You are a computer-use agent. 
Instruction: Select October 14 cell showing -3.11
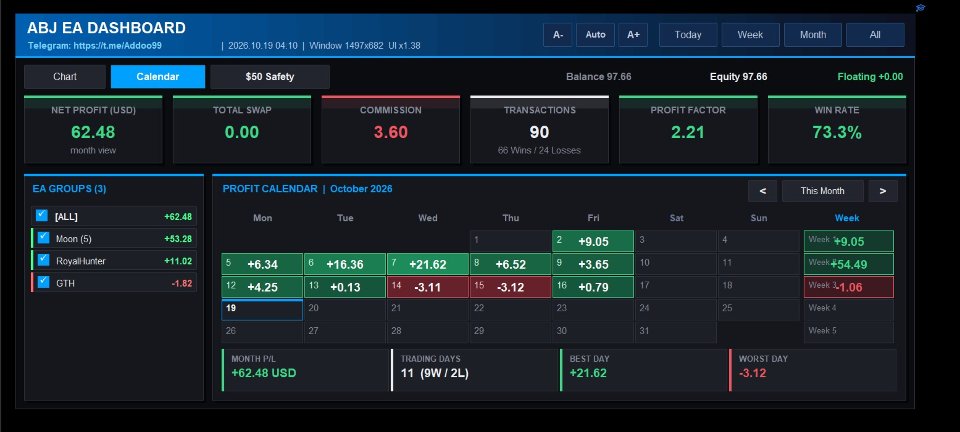(427, 287)
